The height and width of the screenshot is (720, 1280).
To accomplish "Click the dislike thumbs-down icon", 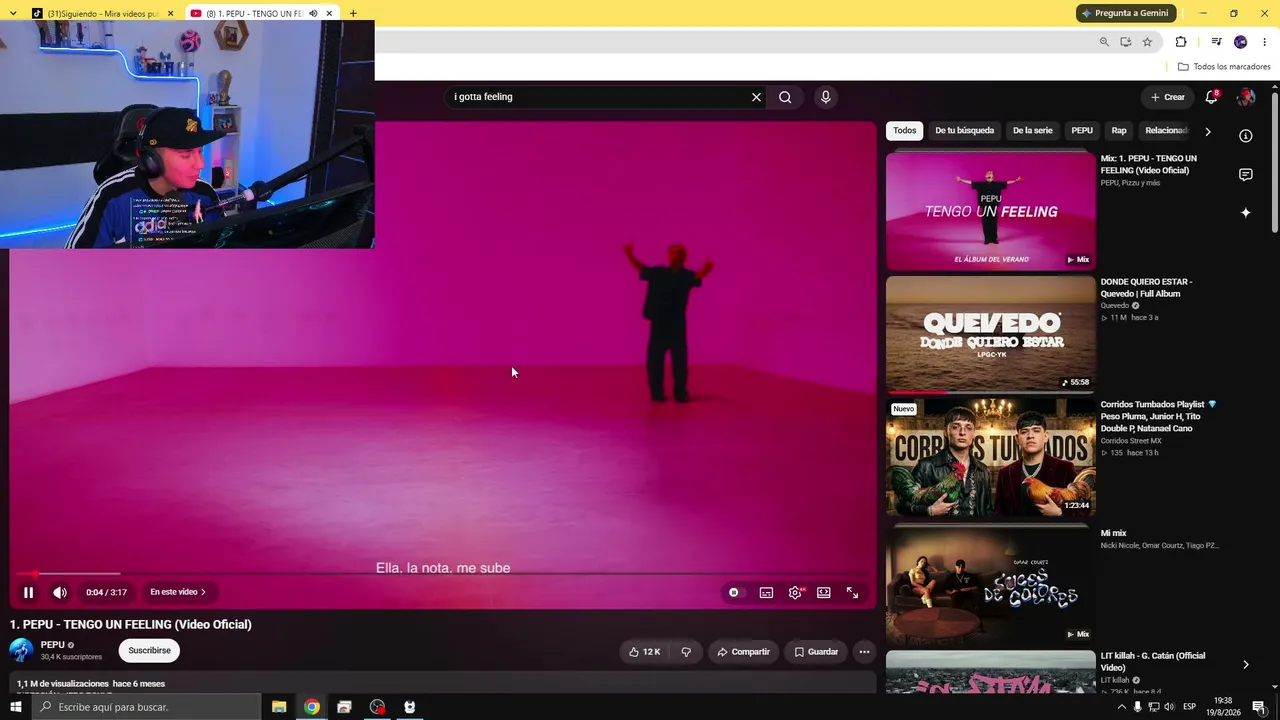I will pyautogui.click(x=686, y=652).
